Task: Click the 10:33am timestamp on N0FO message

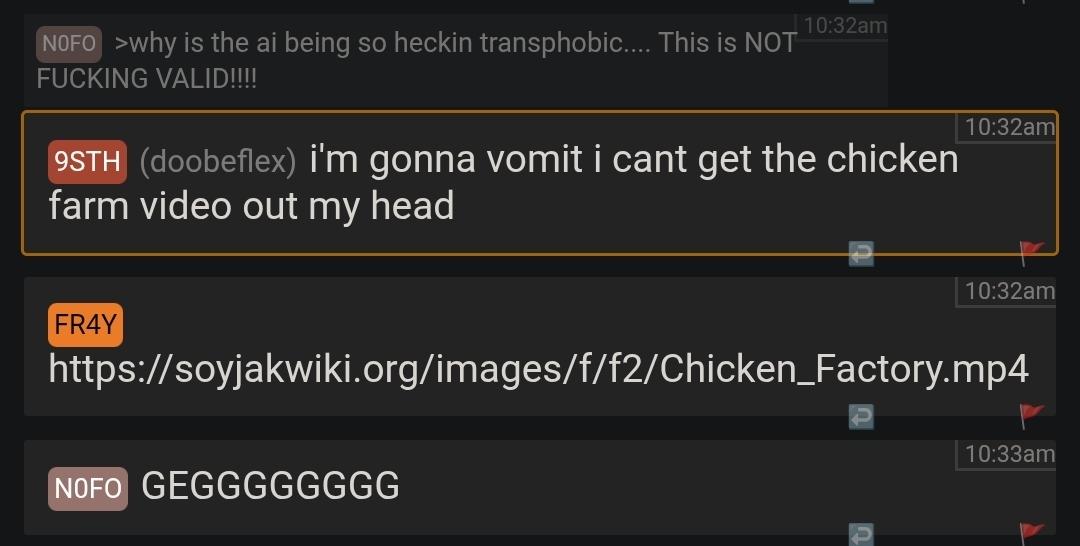Action: pyautogui.click(x=1008, y=454)
